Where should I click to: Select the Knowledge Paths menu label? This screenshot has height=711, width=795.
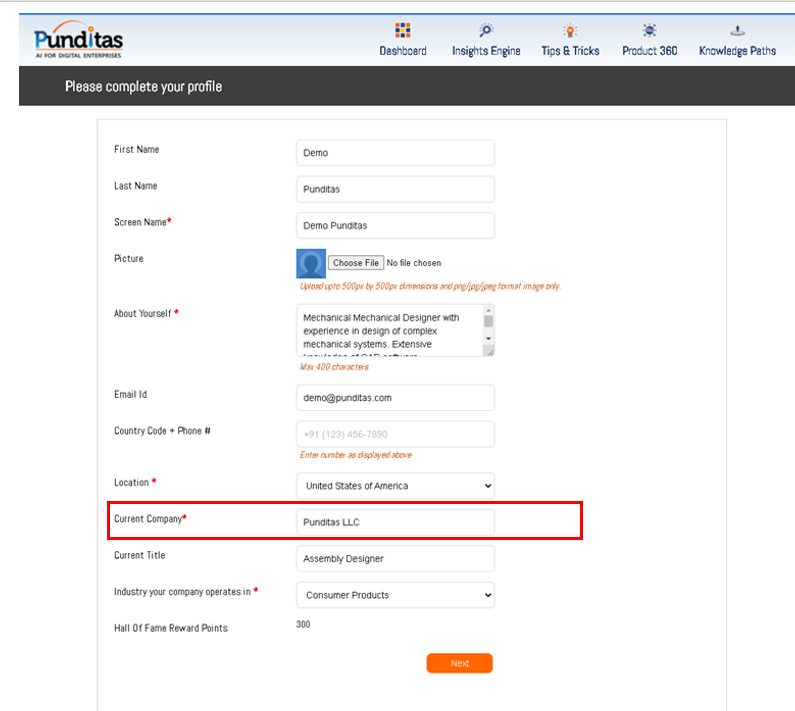[737, 51]
